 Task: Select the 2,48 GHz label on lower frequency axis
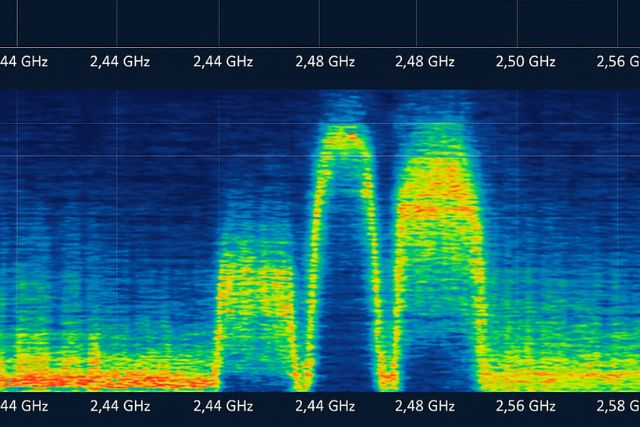[424, 406]
